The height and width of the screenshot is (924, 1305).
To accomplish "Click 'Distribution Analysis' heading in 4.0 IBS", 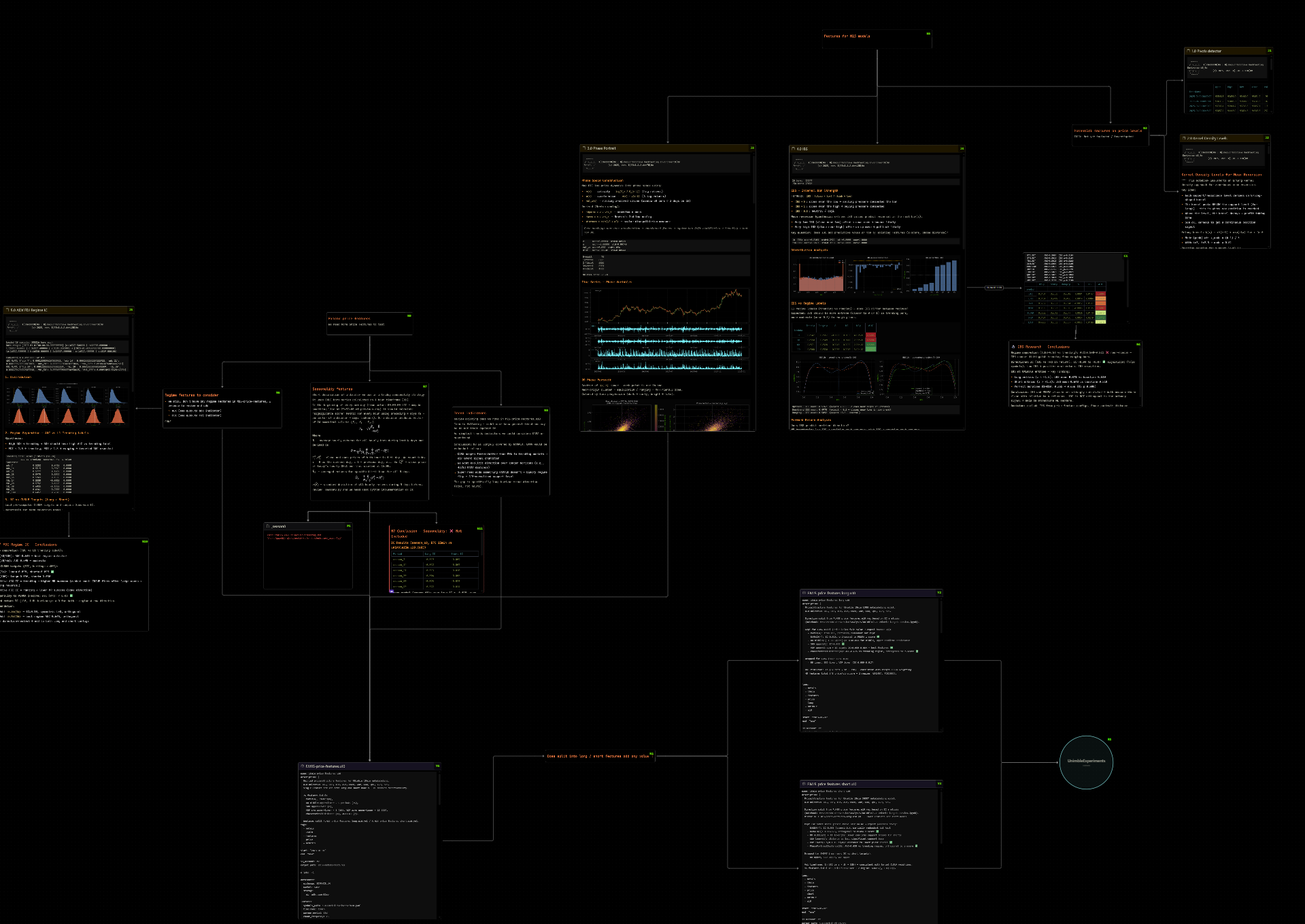I will click(x=809, y=250).
